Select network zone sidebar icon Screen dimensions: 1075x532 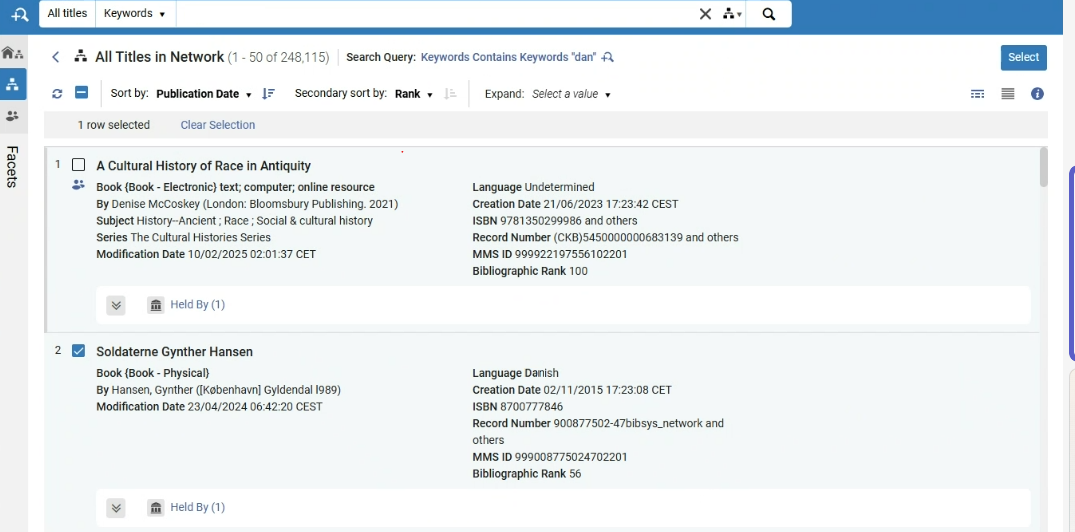13,84
